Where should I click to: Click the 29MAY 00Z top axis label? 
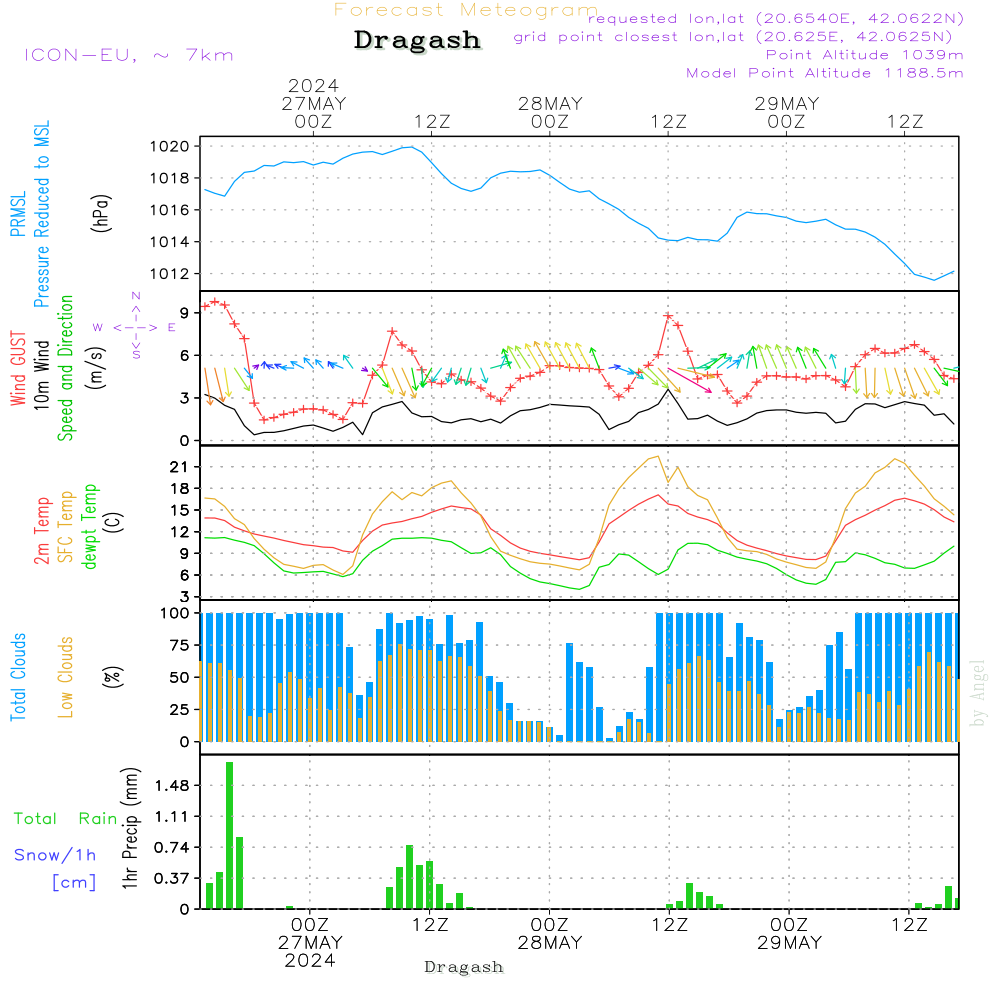click(786, 112)
